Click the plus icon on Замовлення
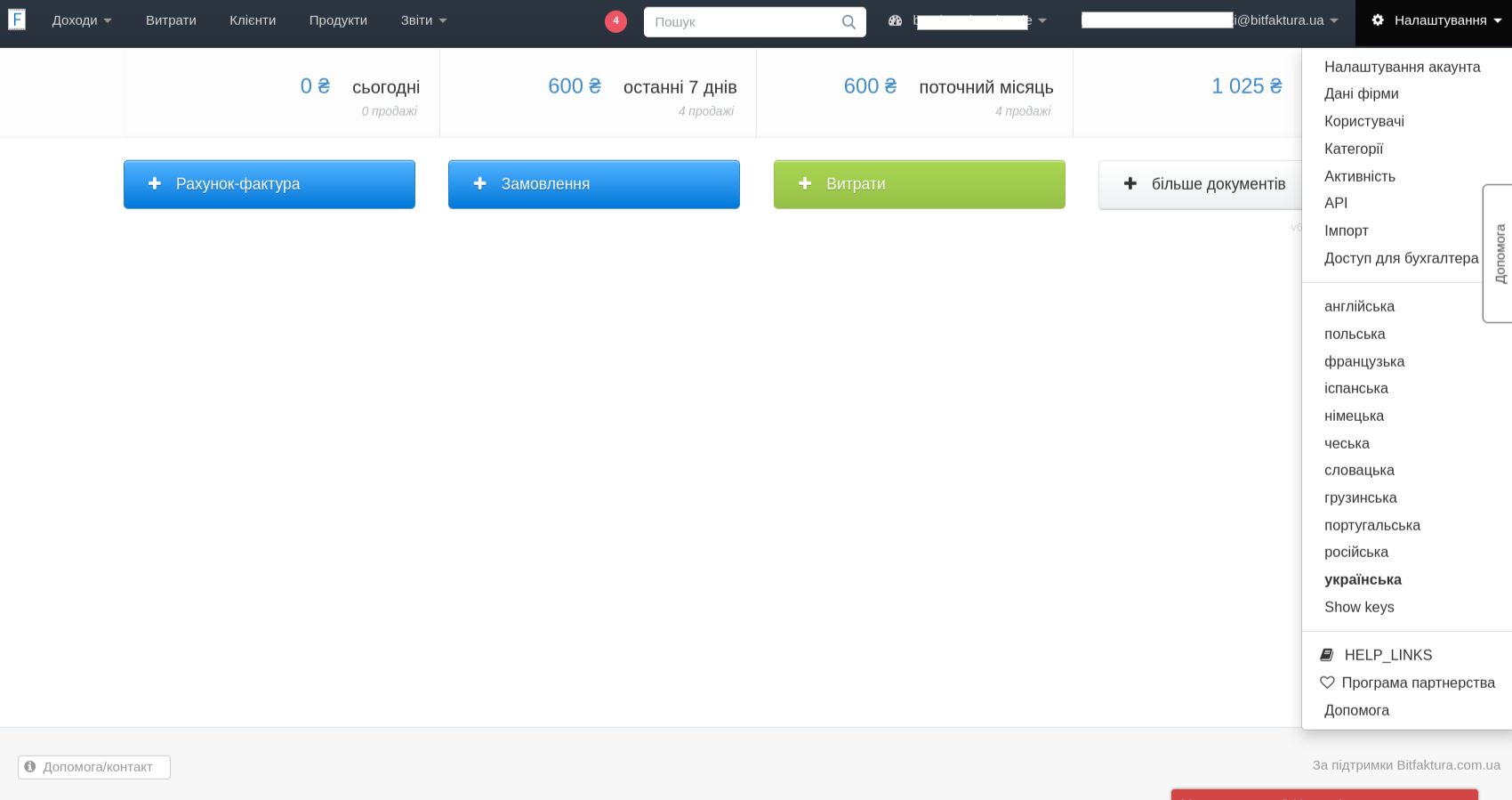This screenshot has width=1512, height=800. (x=480, y=183)
